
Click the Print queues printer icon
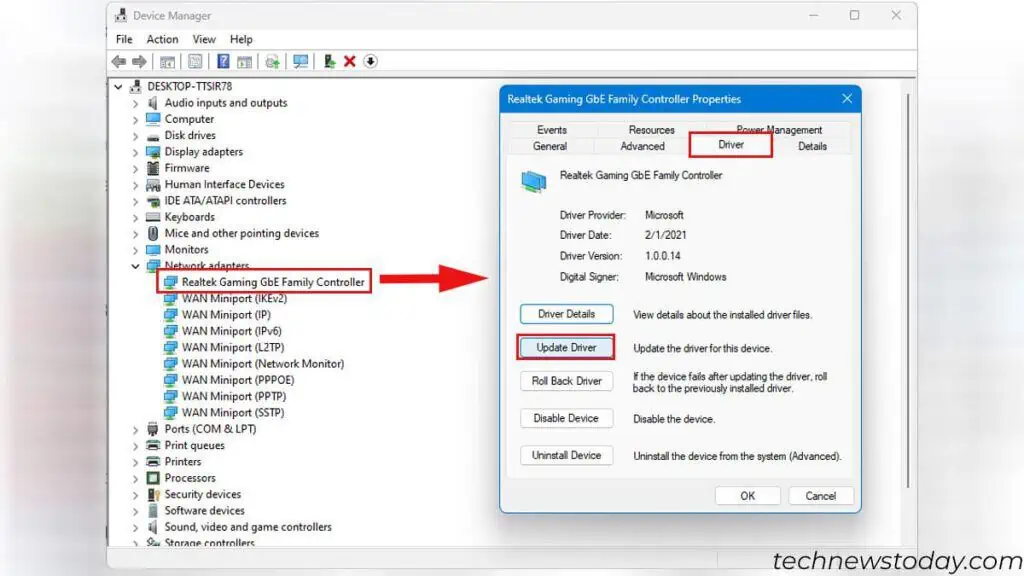[153, 445]
